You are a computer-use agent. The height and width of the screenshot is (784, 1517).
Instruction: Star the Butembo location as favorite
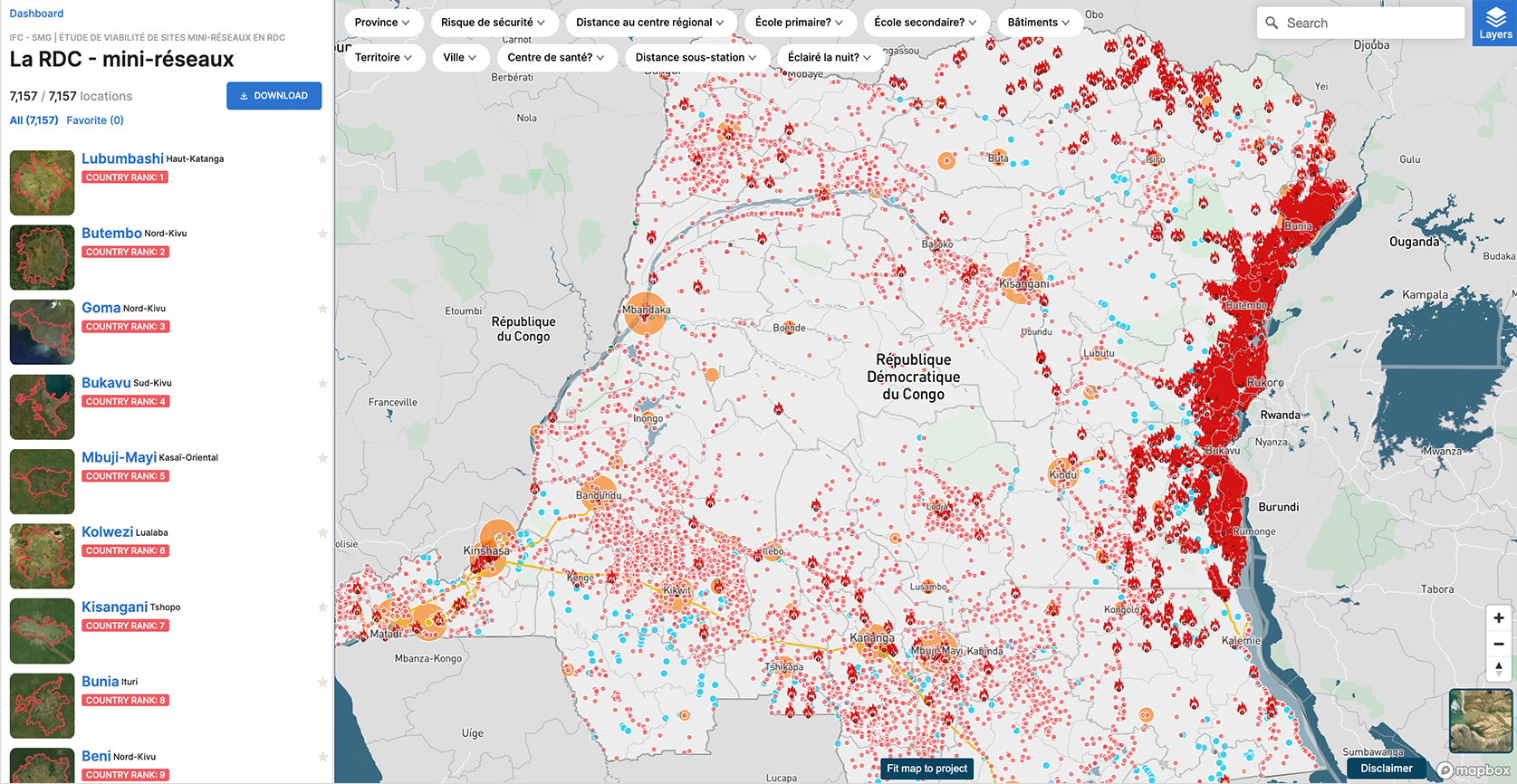[322, 234]
